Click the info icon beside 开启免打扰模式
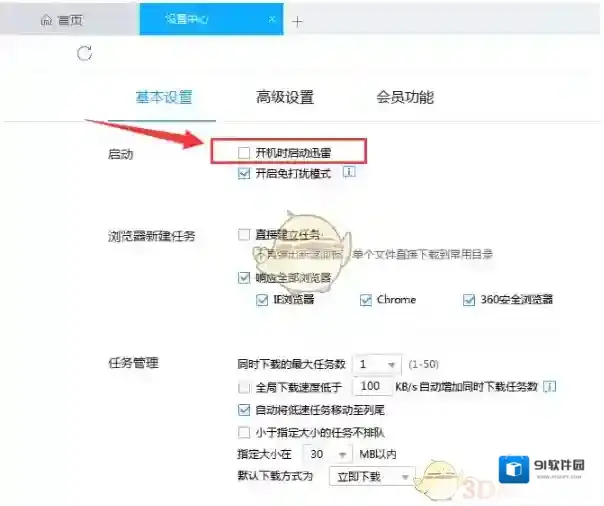 pos(350,173)
